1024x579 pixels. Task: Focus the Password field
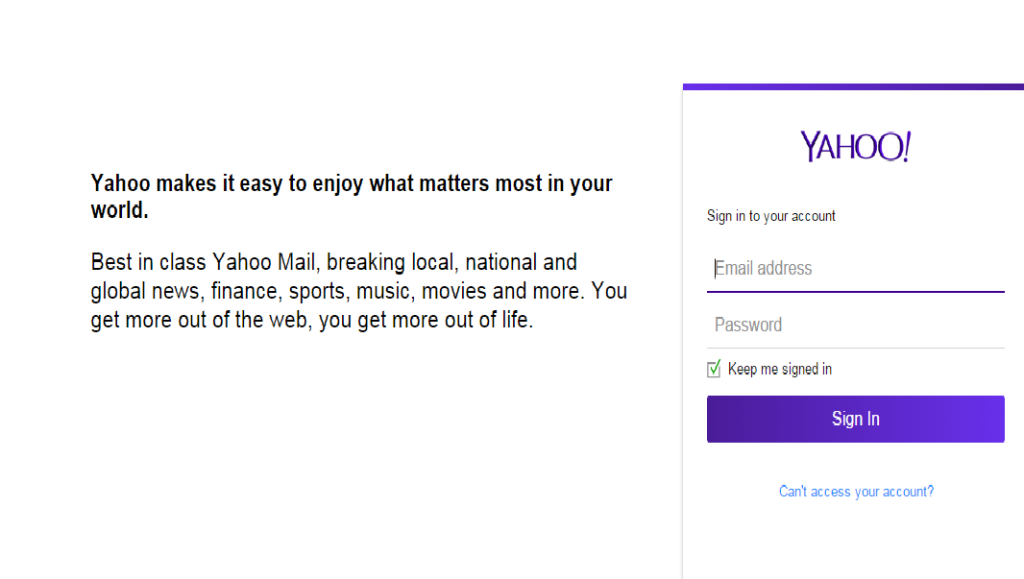(x=856, y=324)
